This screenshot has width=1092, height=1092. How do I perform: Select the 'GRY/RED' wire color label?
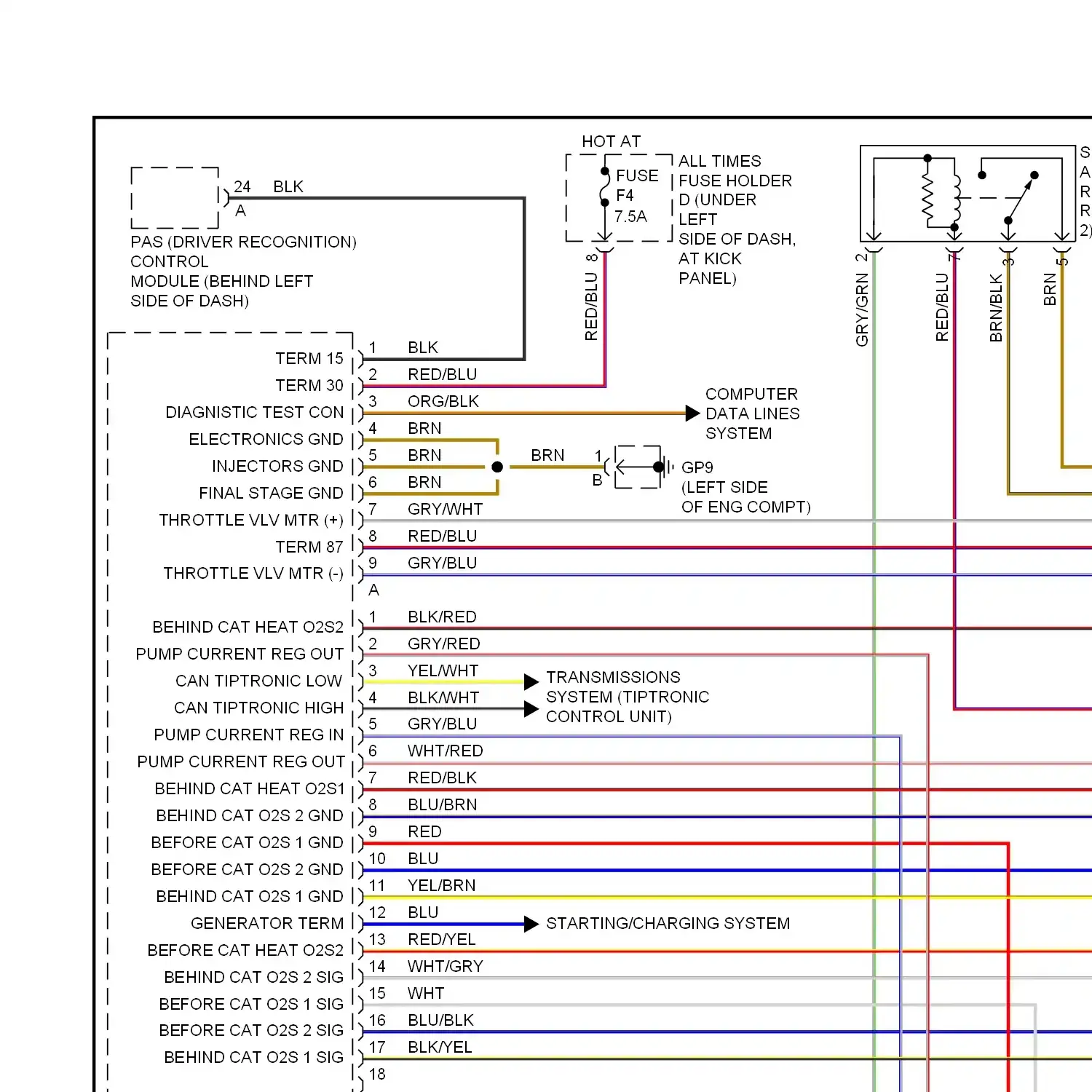pyautogui.click(x=444, y=644)
